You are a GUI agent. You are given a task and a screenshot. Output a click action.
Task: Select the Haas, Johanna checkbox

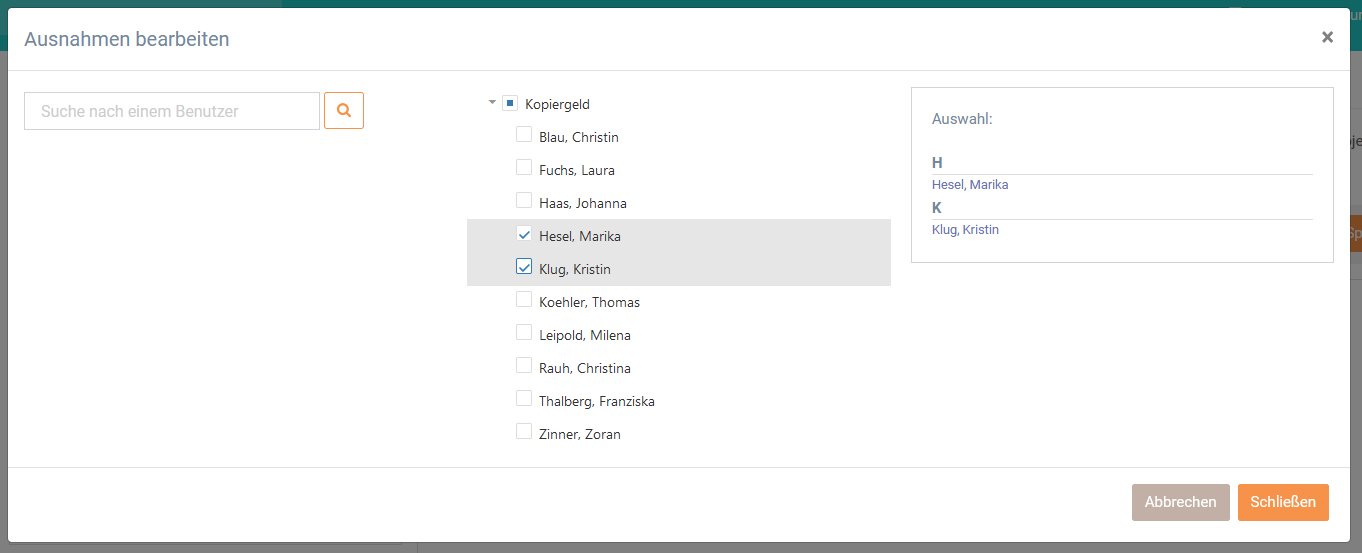click(524, 201)
